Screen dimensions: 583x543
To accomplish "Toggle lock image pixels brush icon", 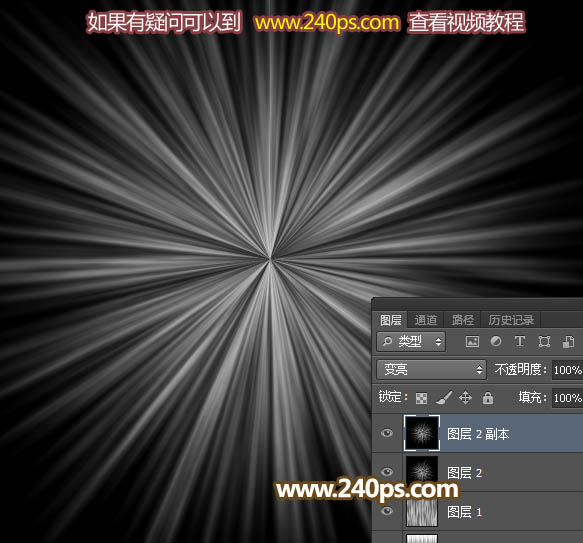I will click(444, 398).
